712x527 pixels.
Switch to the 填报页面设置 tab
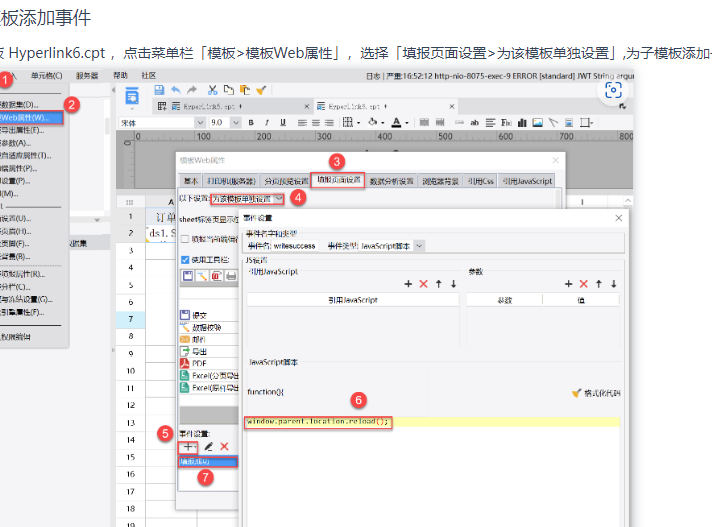[x=338, y=180]
